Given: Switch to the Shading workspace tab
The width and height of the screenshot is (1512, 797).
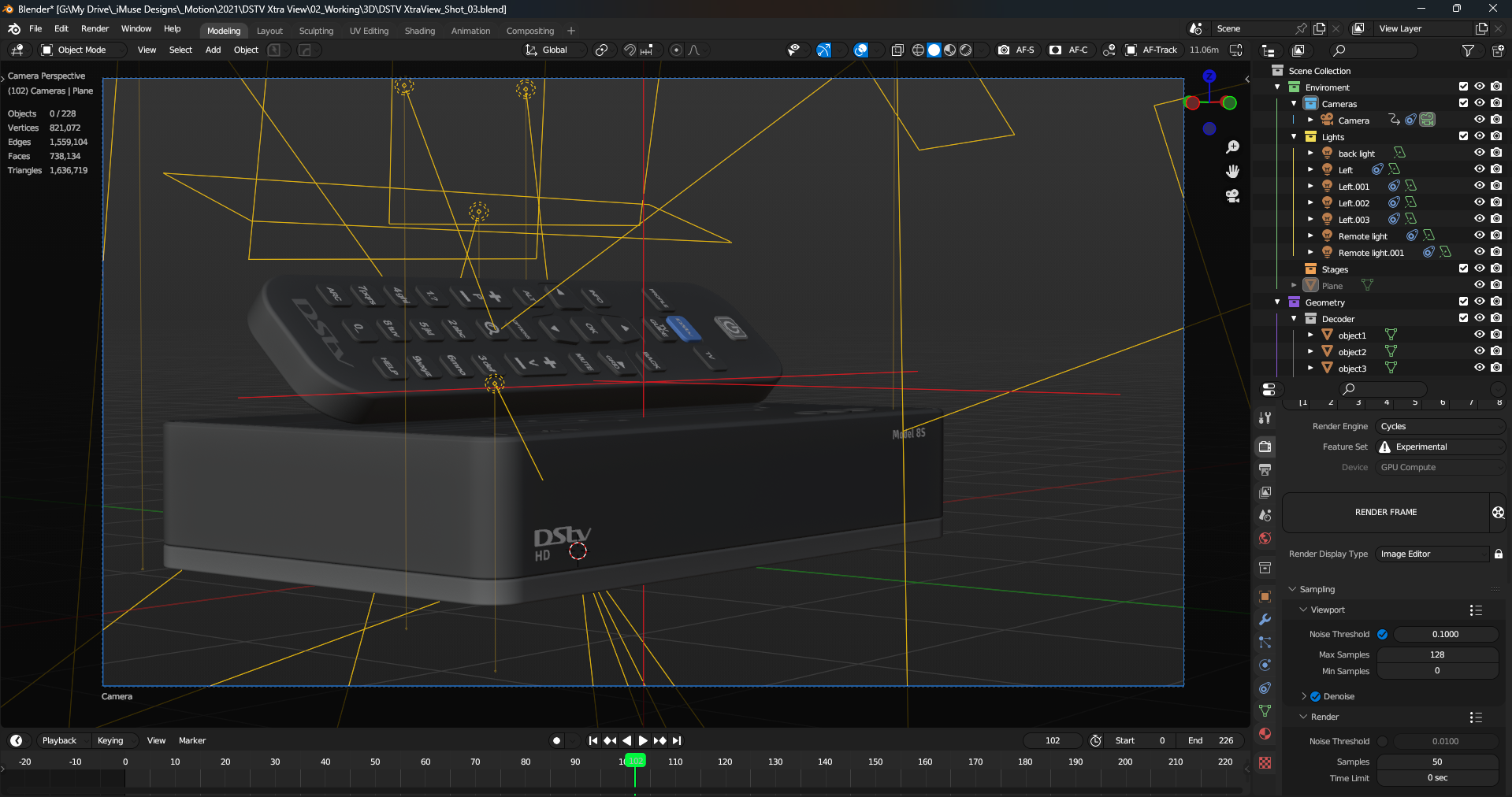Looking at the screenshot, I should tap(420, 31).
